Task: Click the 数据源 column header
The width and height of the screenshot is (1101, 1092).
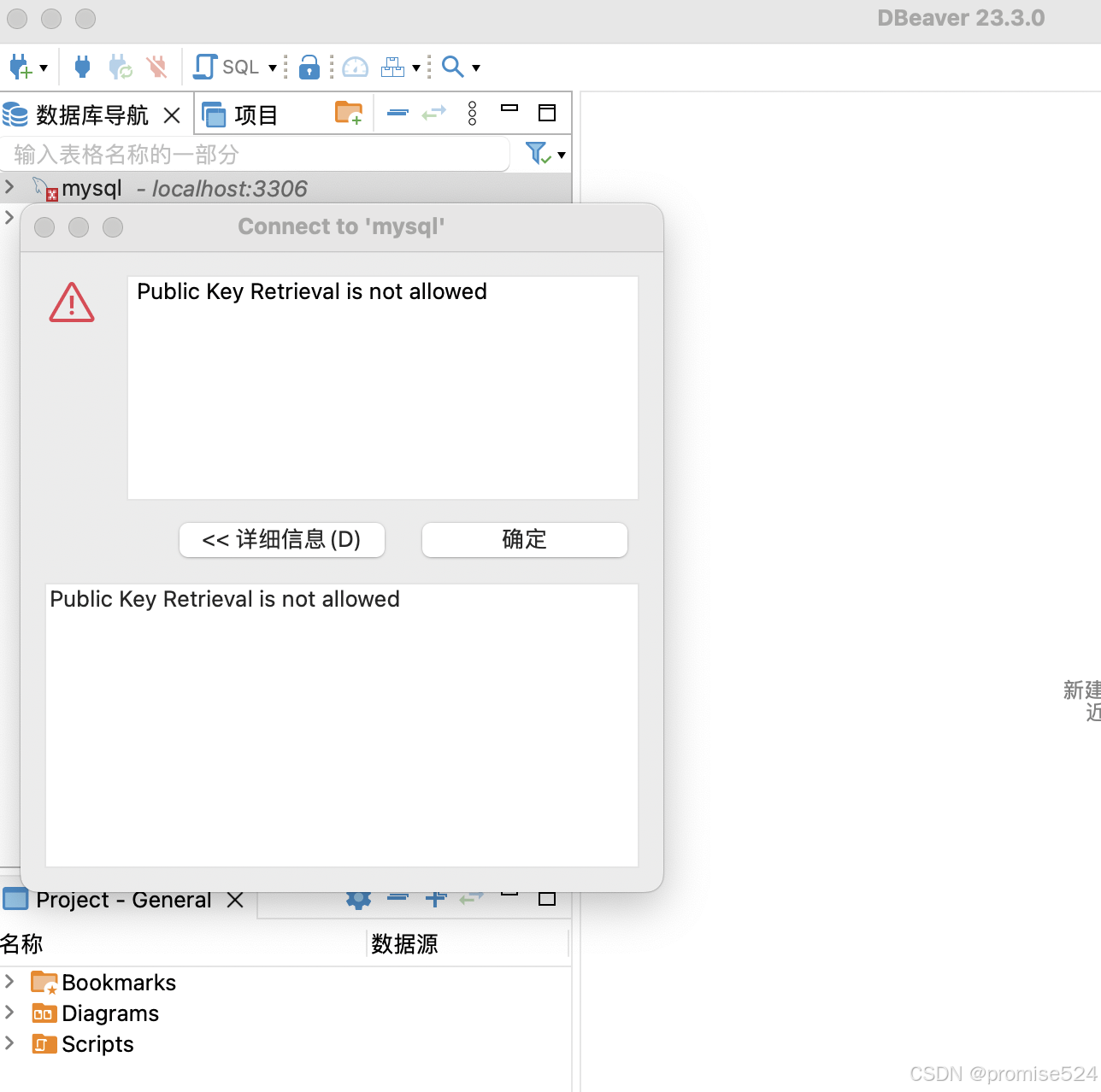Action: (404, 944)
